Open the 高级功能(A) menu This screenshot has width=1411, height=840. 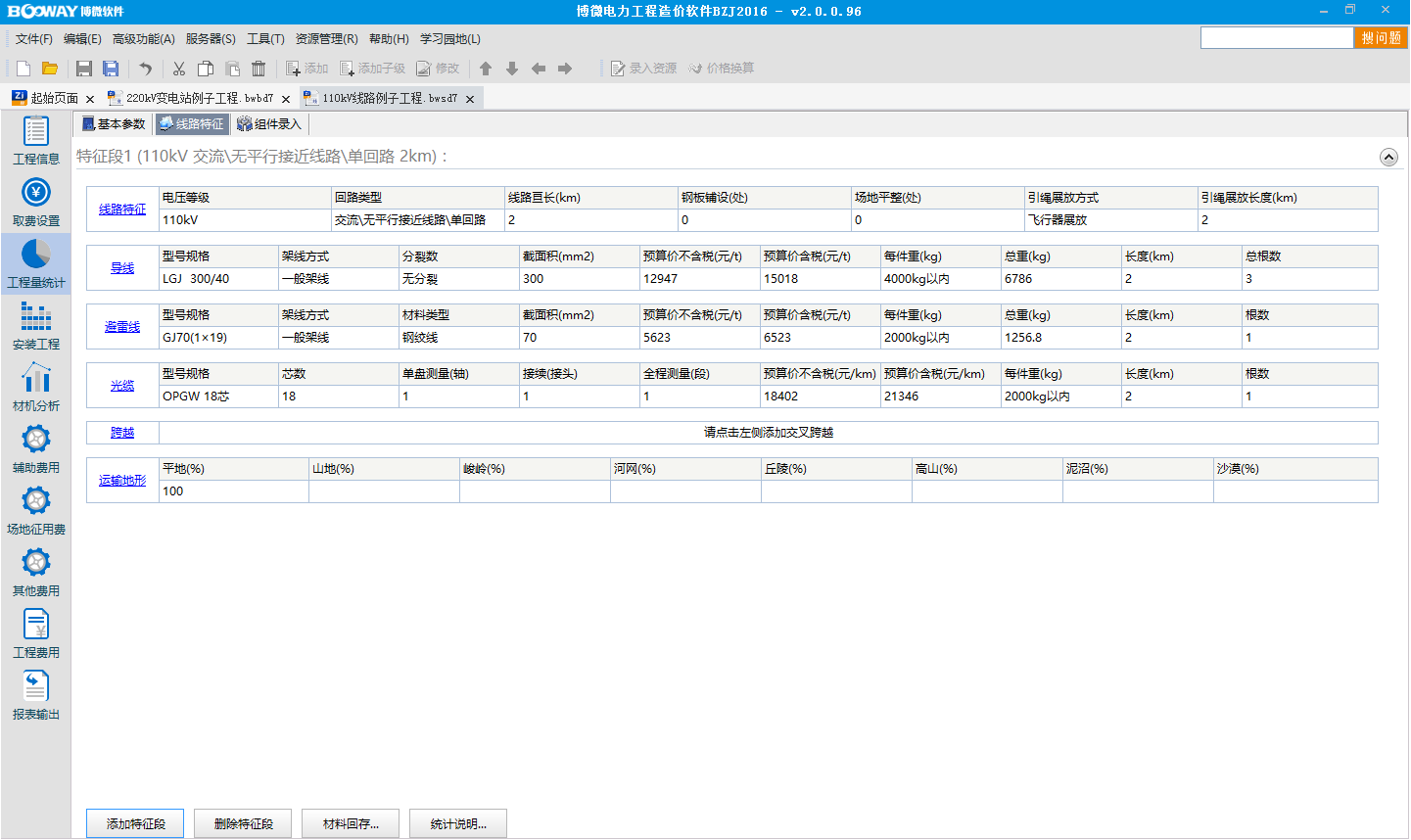click(144, 39)
